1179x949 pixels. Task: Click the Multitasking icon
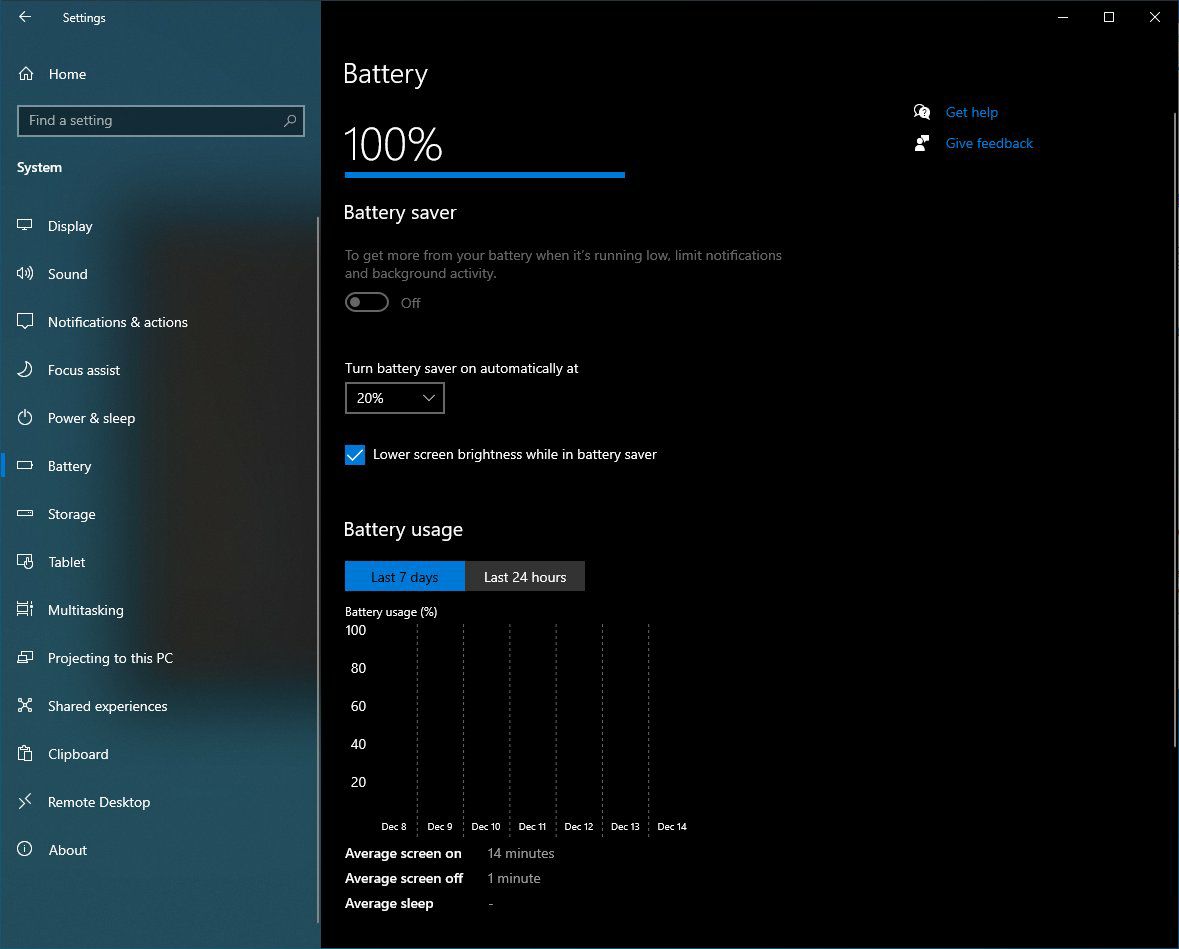25,609
